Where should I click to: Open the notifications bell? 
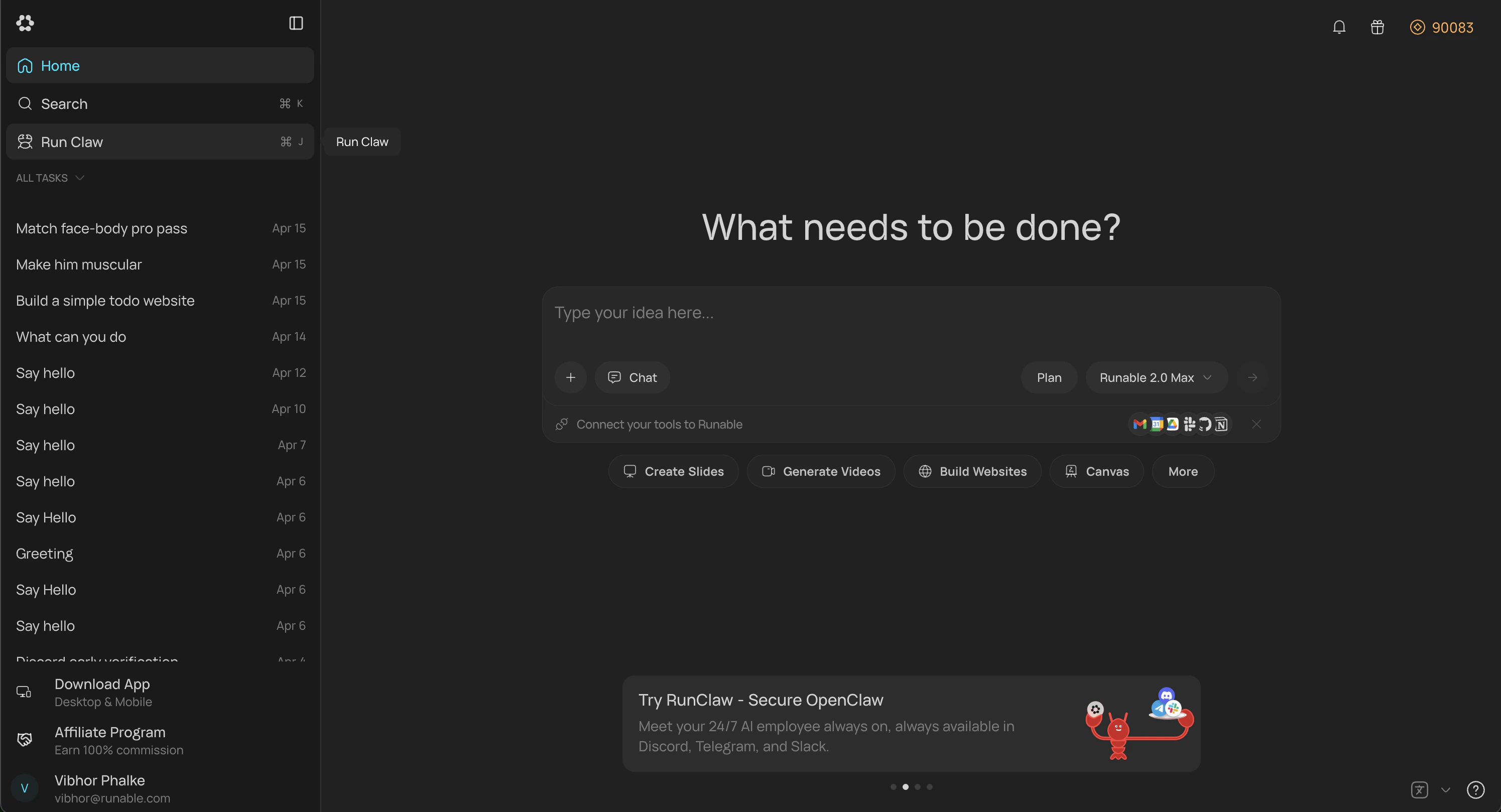point(1339,28)
